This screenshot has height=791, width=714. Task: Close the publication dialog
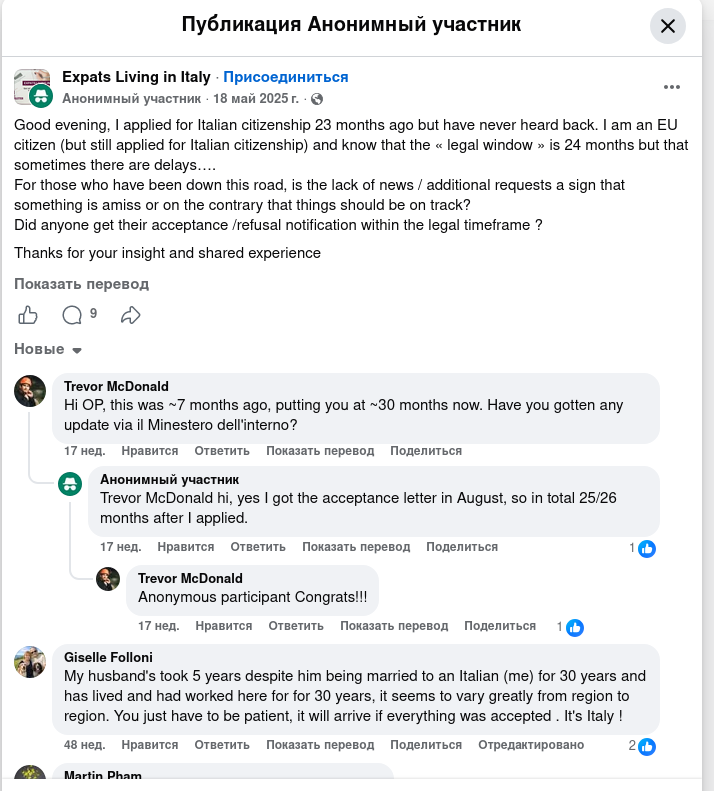pyautogui.click(x=668, y=26)
